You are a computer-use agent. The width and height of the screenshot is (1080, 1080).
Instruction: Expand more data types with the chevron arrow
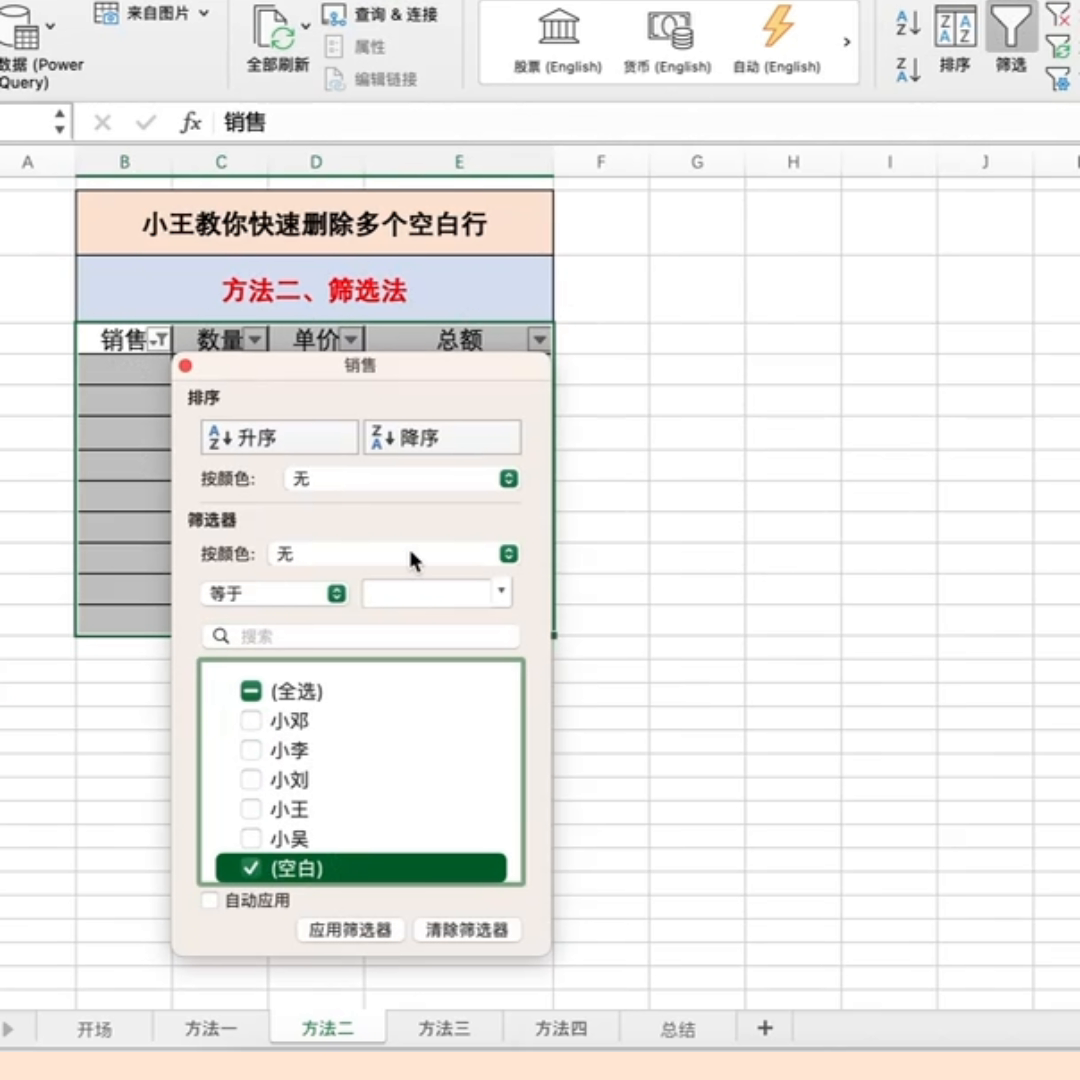tap(847, 41)
